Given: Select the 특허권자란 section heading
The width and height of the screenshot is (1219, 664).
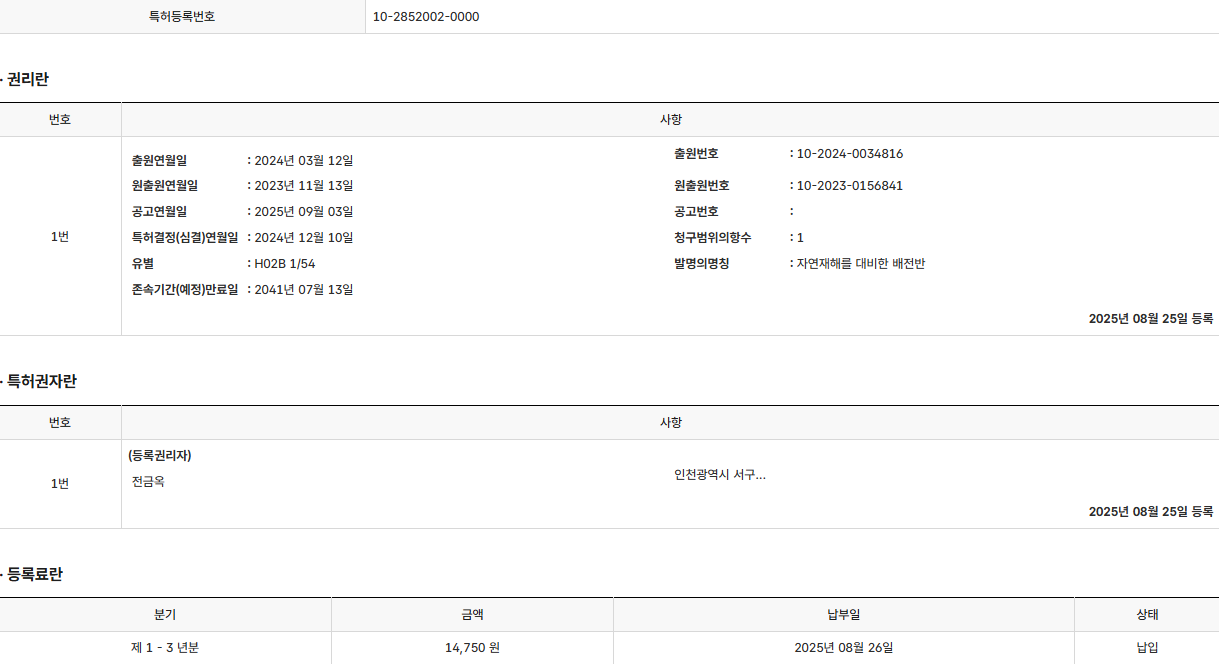Looking at the screenshot, I should click(41, 381).
